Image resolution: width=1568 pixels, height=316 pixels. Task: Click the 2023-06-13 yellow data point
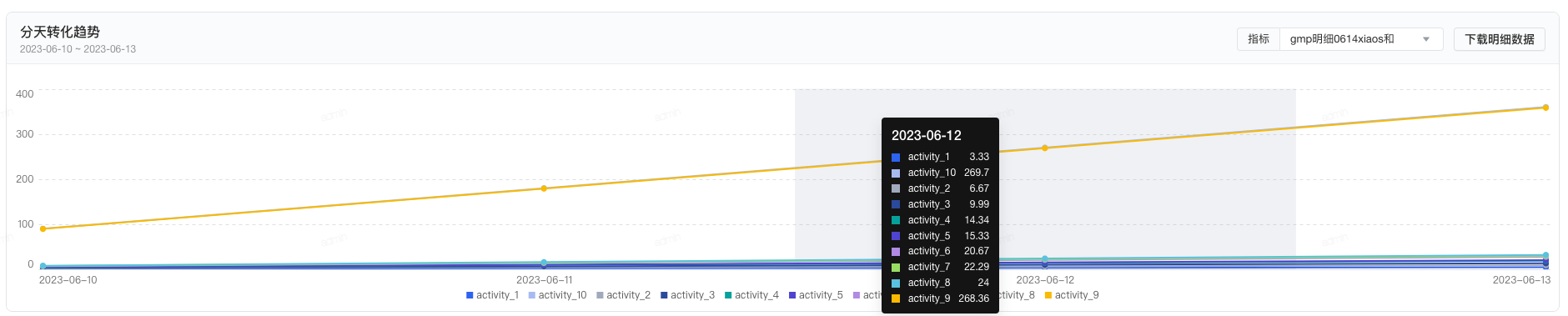pyautogui.click(x=1545, y=108)
